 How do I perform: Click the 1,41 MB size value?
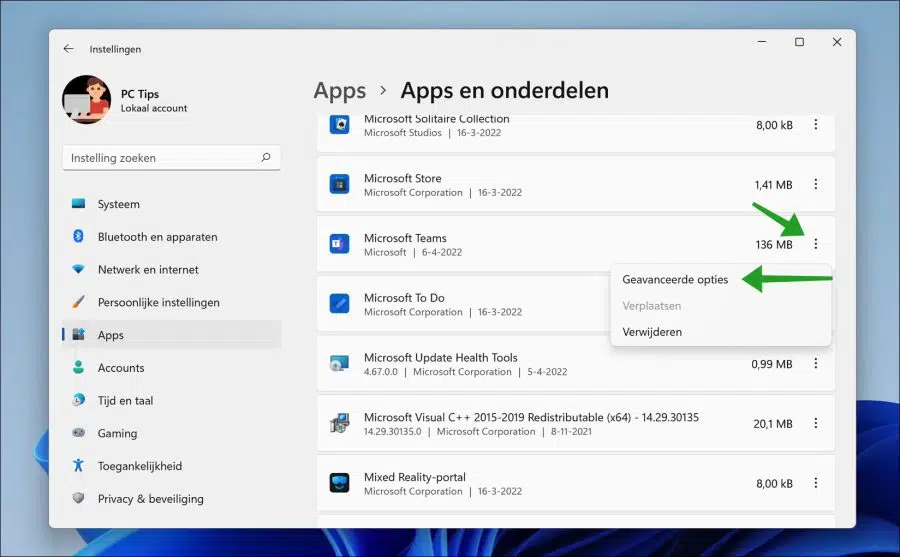click(773, 185)
